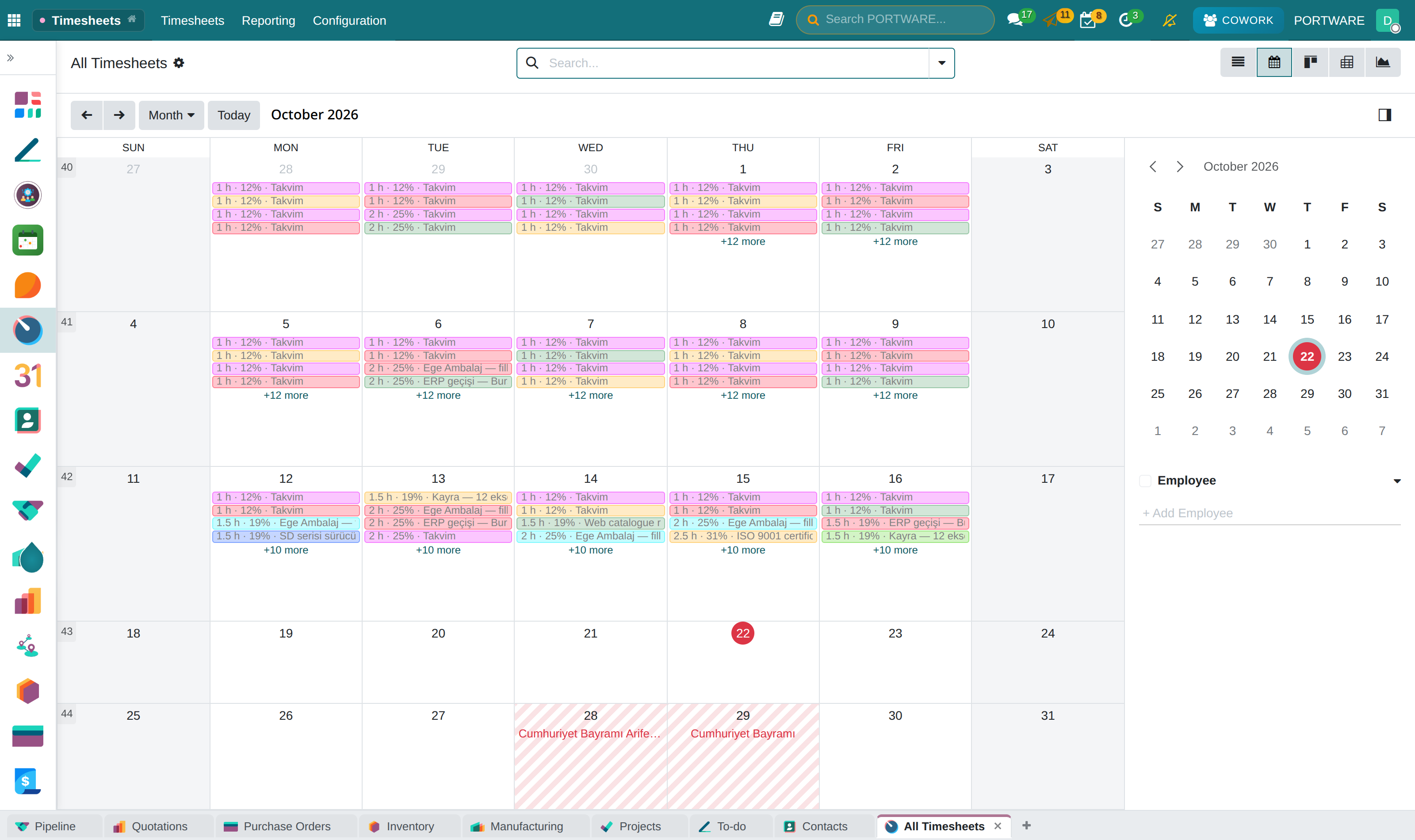The height and width of the screenshot is (840, 1415).
Task: Switch to graph view
Action: coord(1383,62)
